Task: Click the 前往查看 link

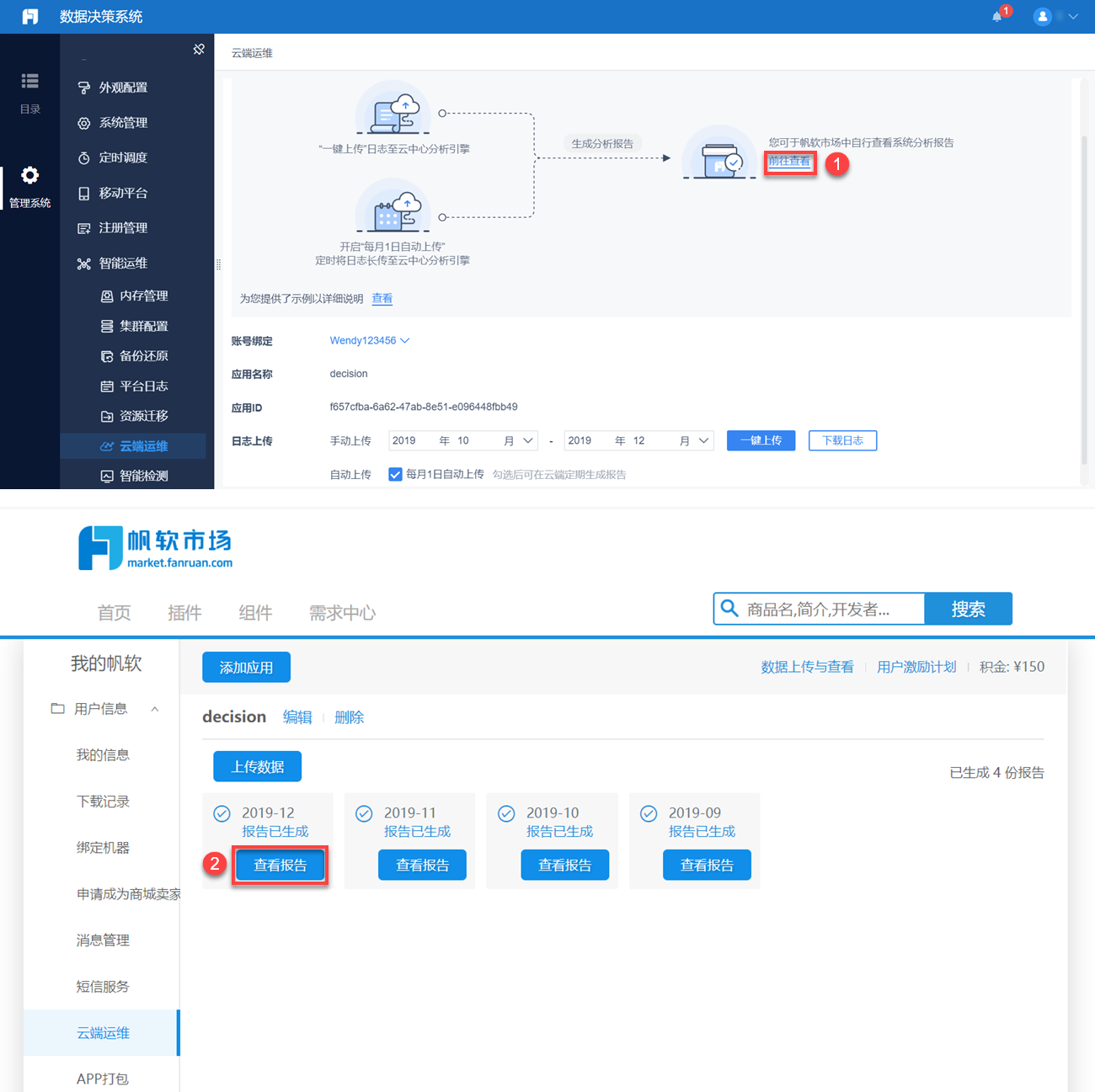Action: (x=789, y=161)
